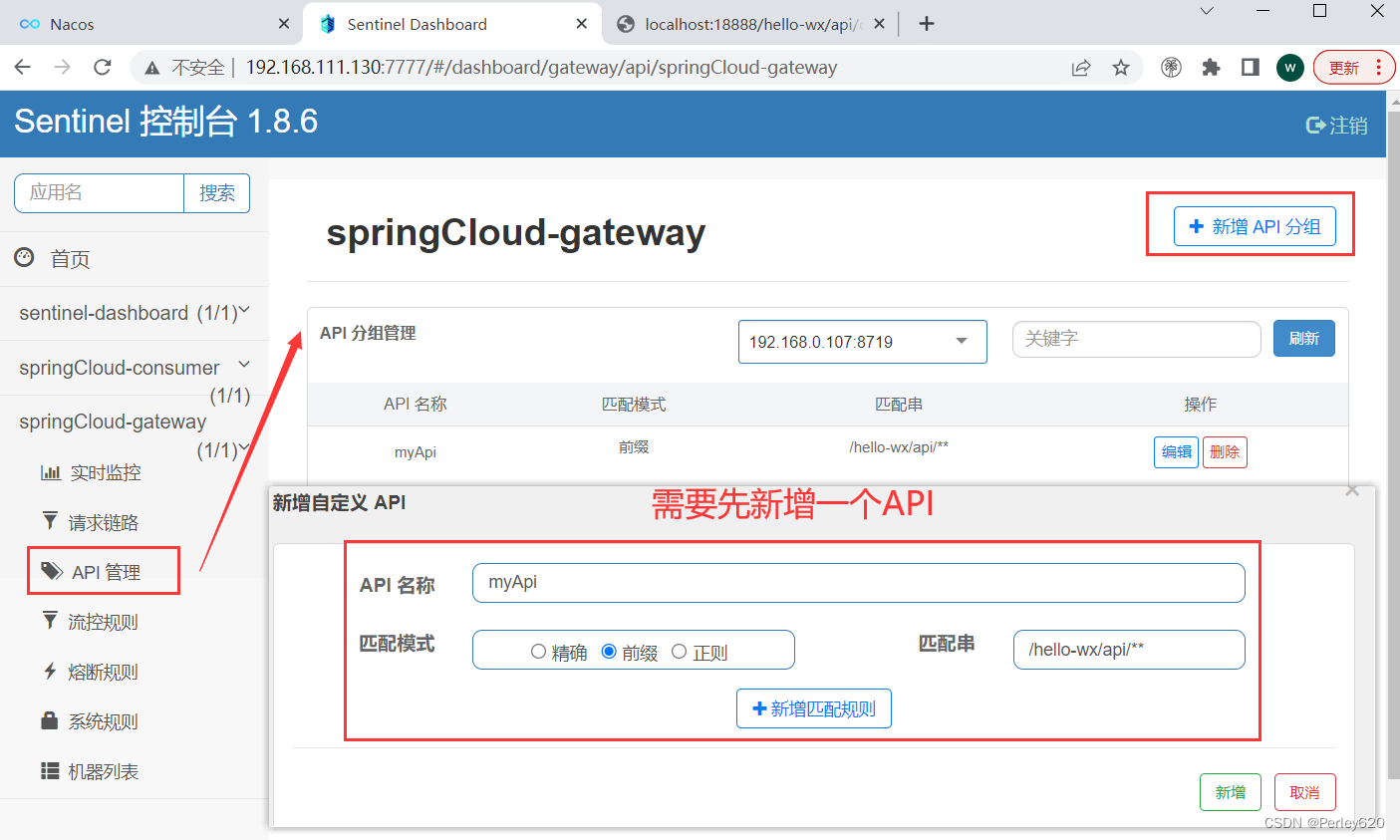Click the 取消 button in dialog
Screen dimensions: 1400x840
click(x=1305, y=792)
